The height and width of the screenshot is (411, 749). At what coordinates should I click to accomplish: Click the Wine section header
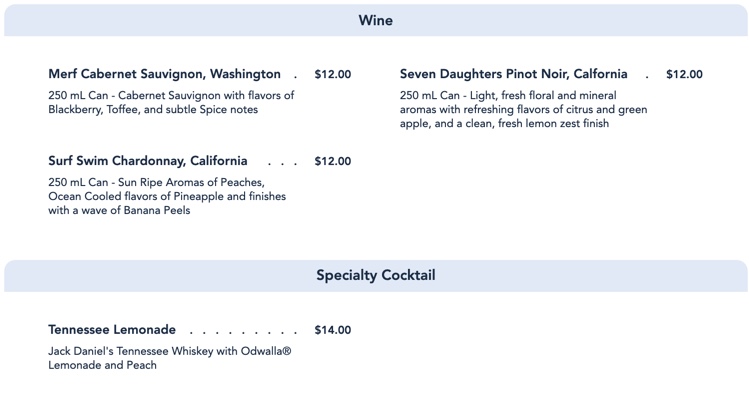pos(375,21)
